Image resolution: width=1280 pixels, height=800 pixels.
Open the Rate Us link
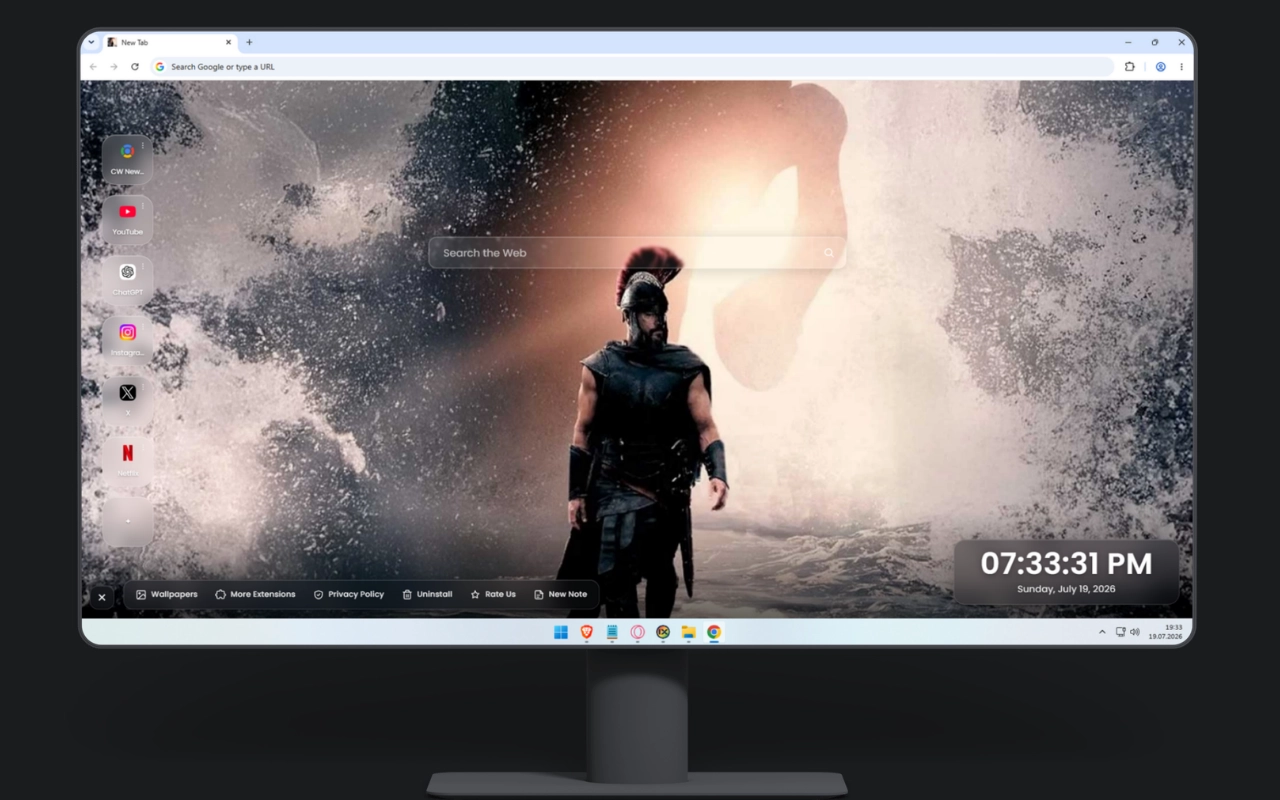coord(494,594)
